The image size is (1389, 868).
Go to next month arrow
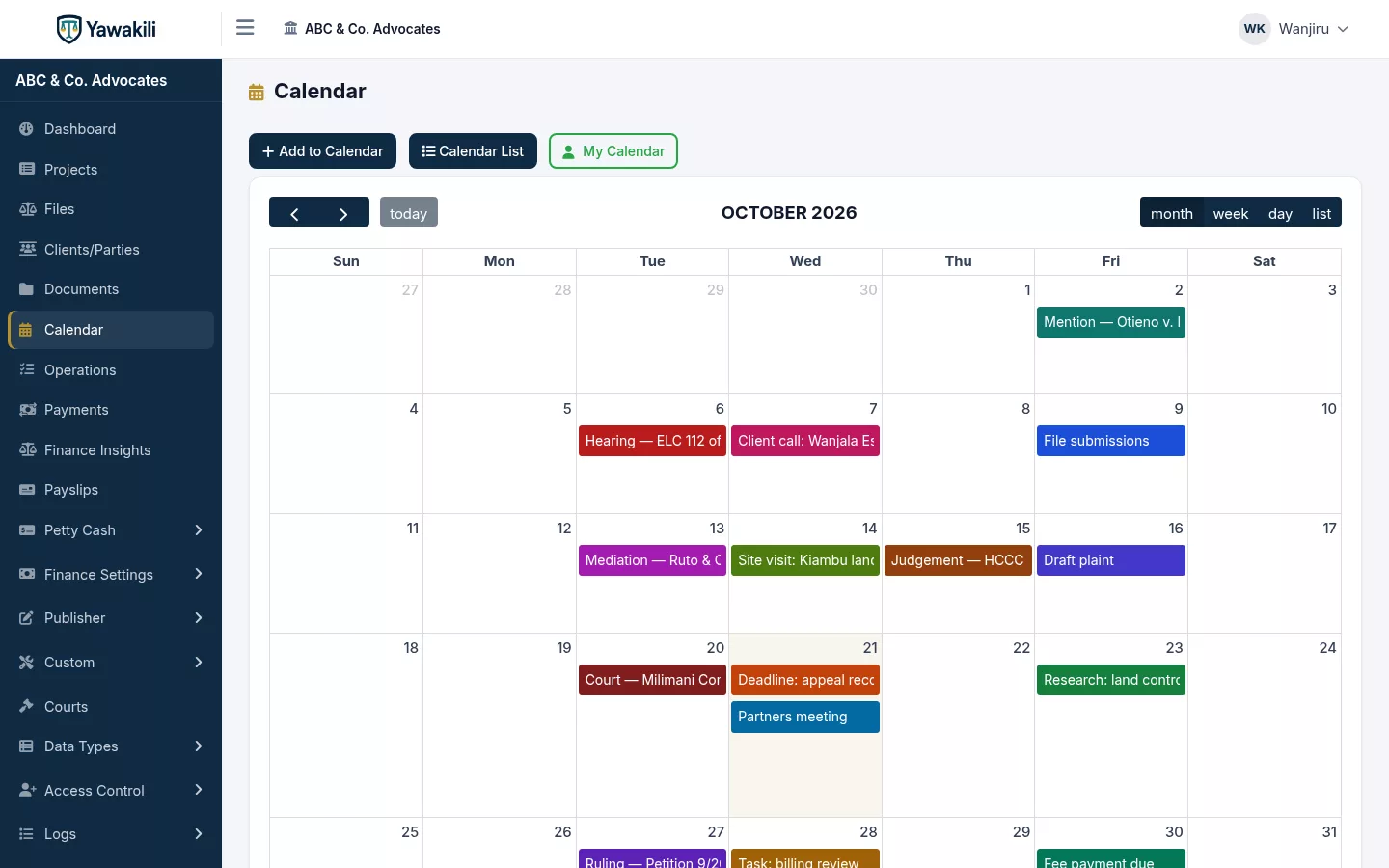pyautogui.click(x=344, y=212)
